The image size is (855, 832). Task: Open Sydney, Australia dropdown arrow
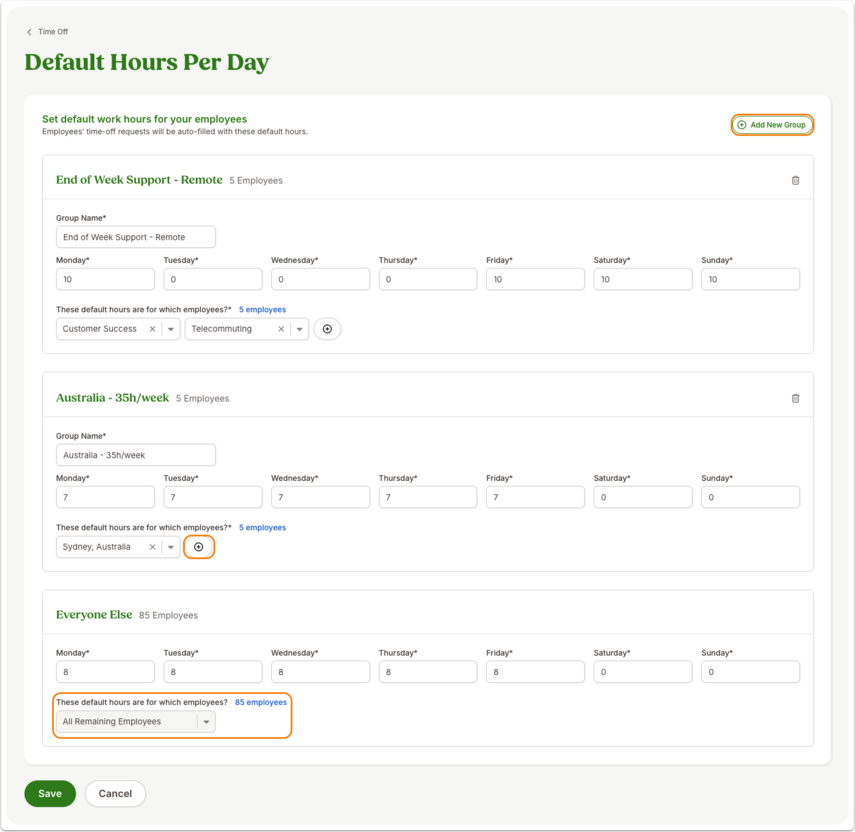(171, 547)
